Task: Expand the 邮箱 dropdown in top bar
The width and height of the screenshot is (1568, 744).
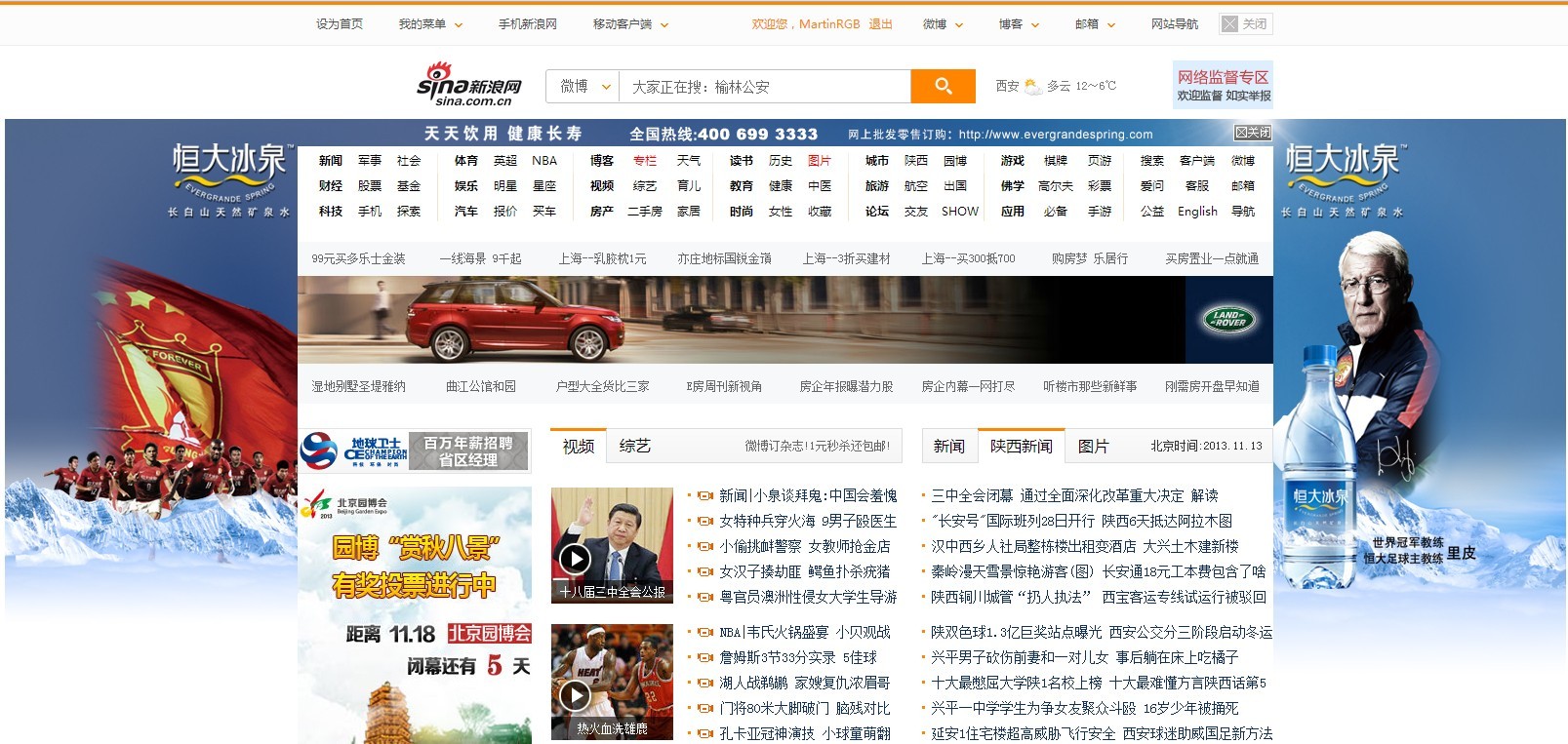Action: click(x=1095, y=24)
